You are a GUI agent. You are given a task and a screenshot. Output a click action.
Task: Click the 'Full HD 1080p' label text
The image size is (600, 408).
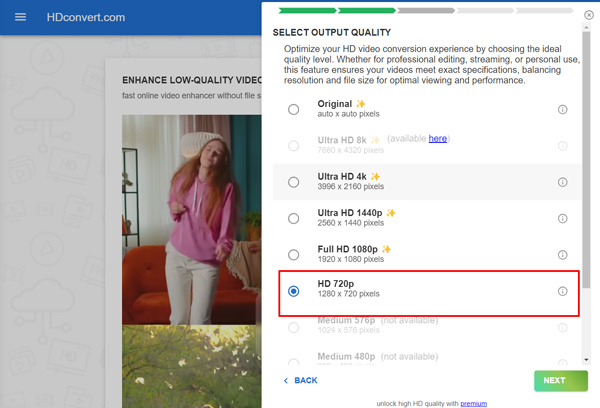coord(347,249)
